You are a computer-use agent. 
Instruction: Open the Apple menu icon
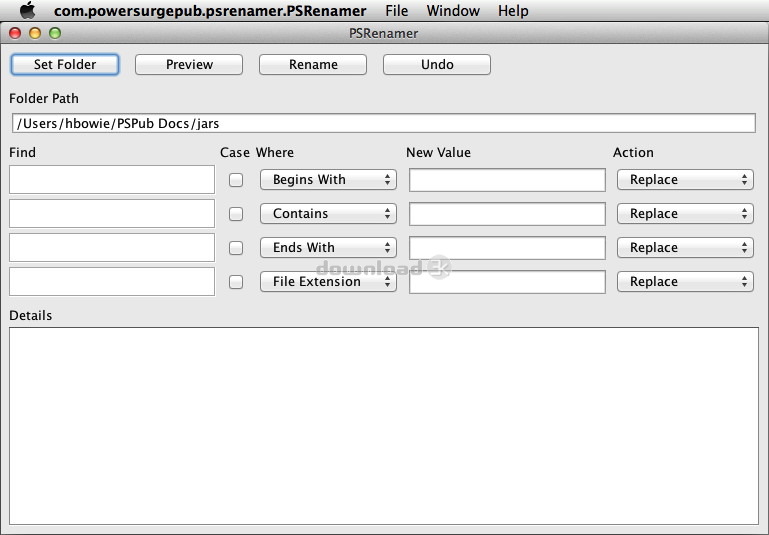28,11
